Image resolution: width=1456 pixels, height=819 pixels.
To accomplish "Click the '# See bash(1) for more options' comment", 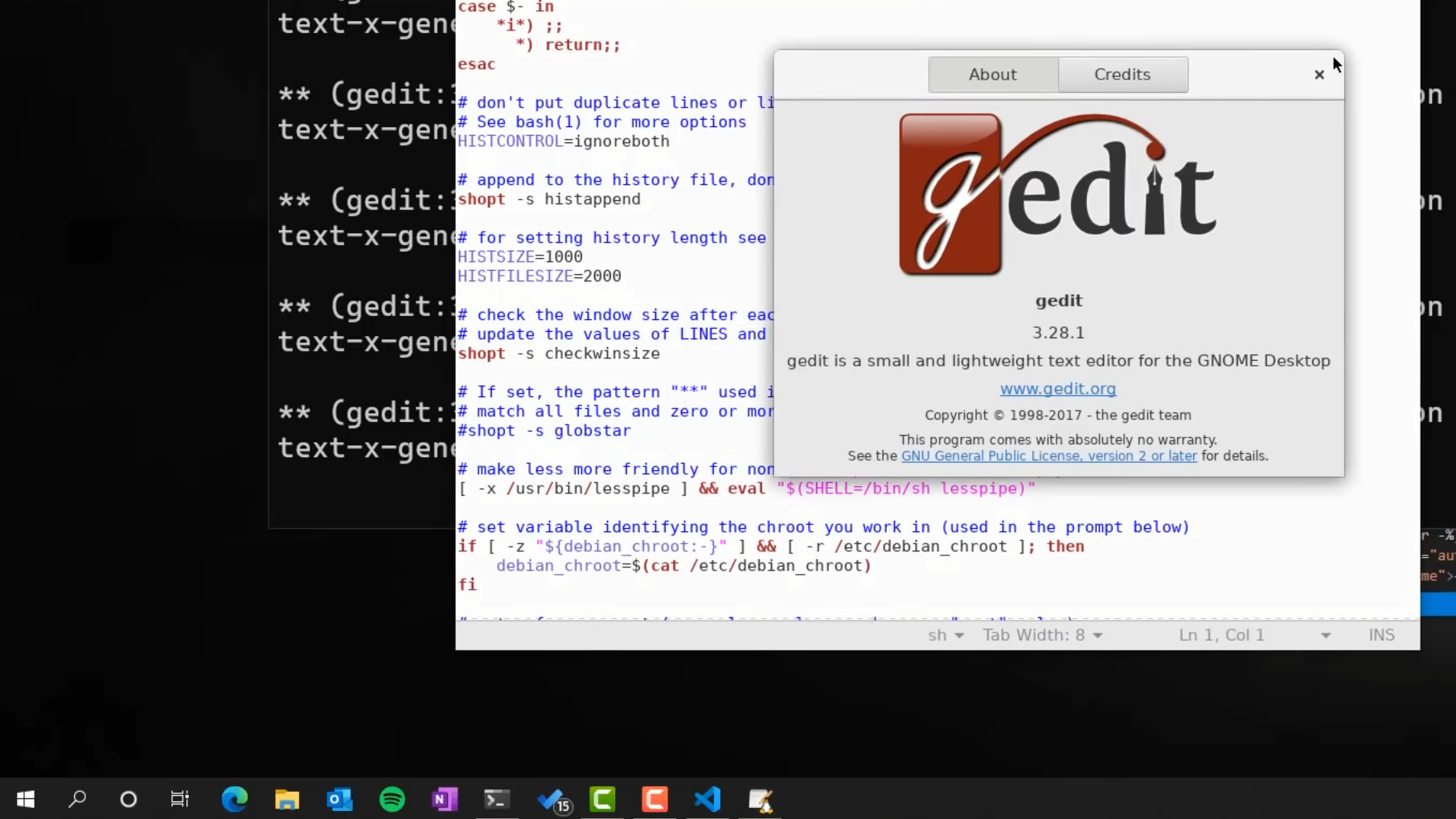I will point(601,122).
